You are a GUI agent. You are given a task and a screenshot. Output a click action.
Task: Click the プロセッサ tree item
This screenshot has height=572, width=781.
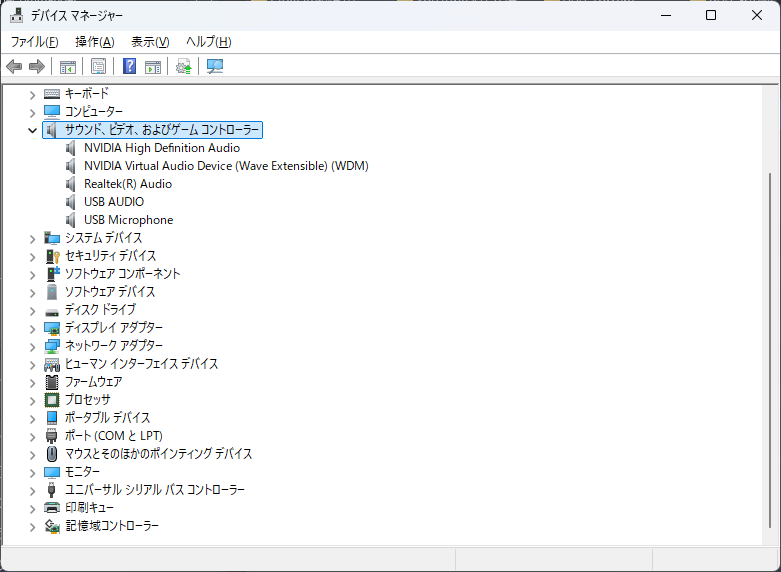click(x=87, y=400)
